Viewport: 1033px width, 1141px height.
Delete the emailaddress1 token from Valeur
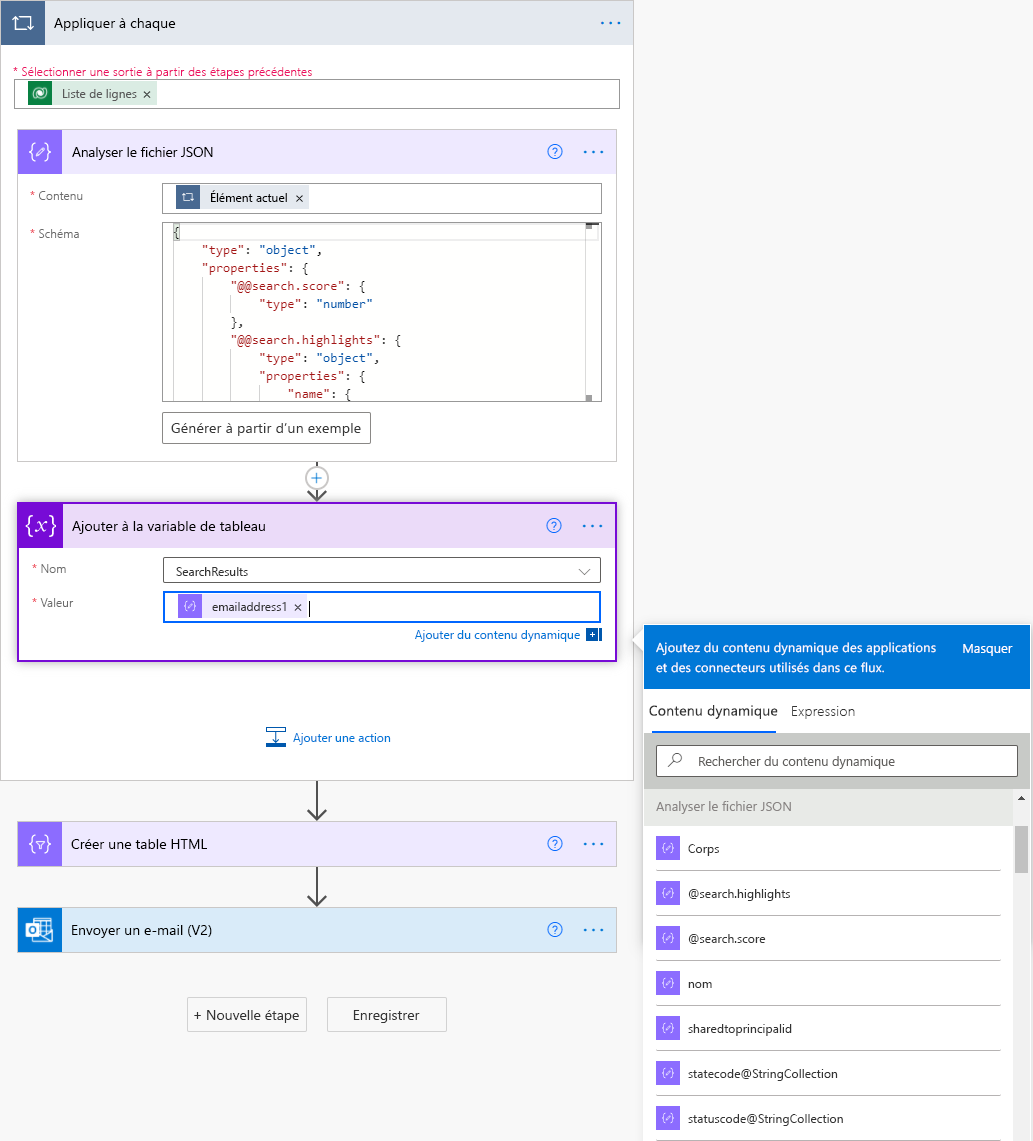tap(298, 607)
